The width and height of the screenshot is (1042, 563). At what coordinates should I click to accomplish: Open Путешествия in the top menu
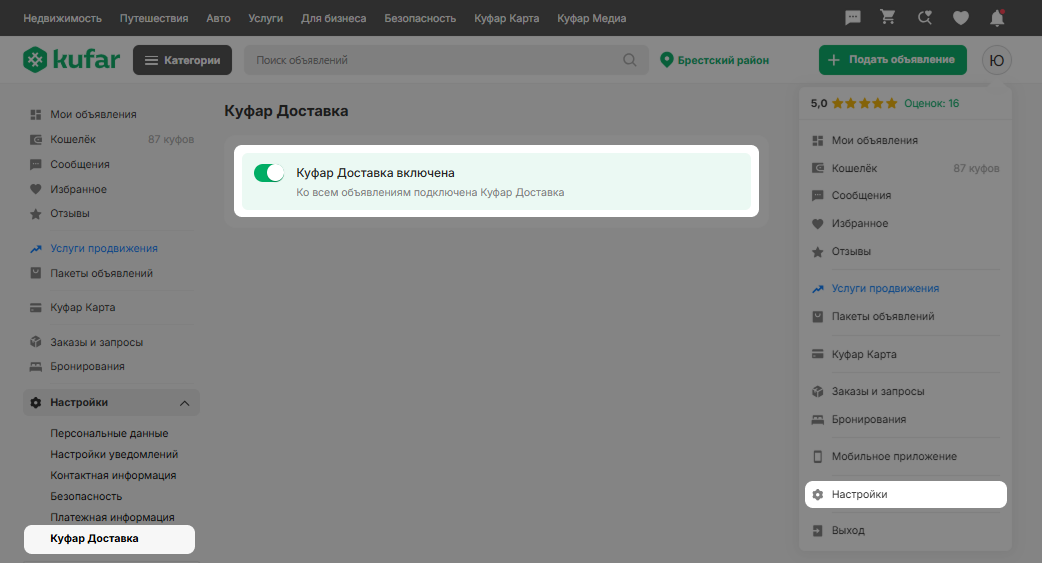[x=154, y=18]
